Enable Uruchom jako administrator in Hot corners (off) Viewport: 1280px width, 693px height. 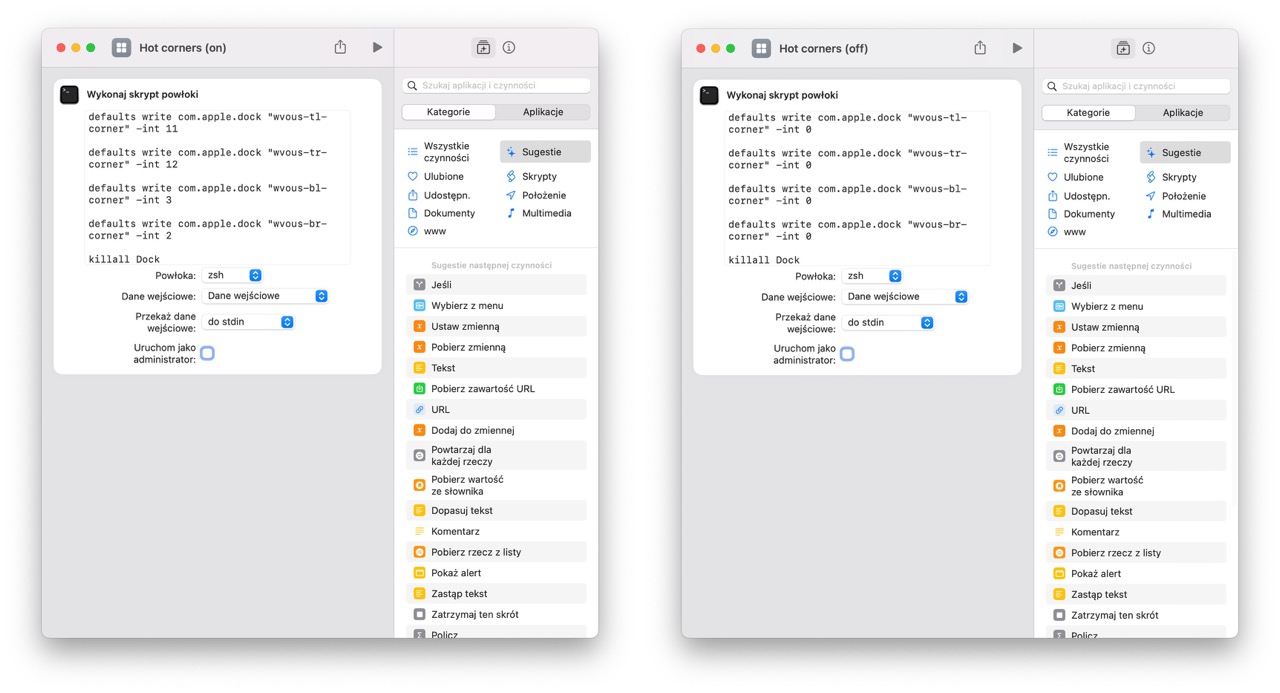tap(847, 354)
